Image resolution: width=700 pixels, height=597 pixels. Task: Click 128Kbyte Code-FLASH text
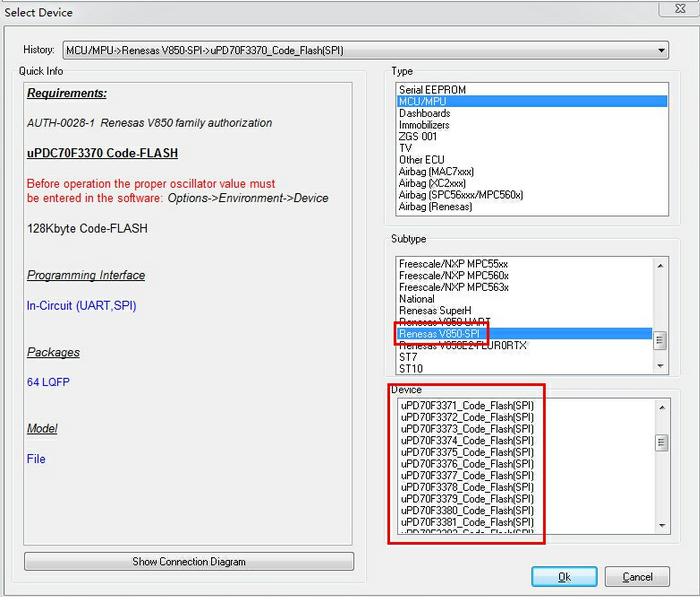click(87, 229)
